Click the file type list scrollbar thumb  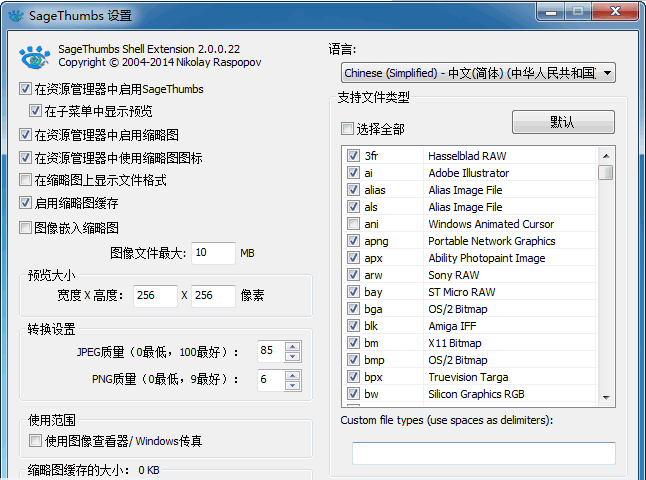click(x=606, y=172)
